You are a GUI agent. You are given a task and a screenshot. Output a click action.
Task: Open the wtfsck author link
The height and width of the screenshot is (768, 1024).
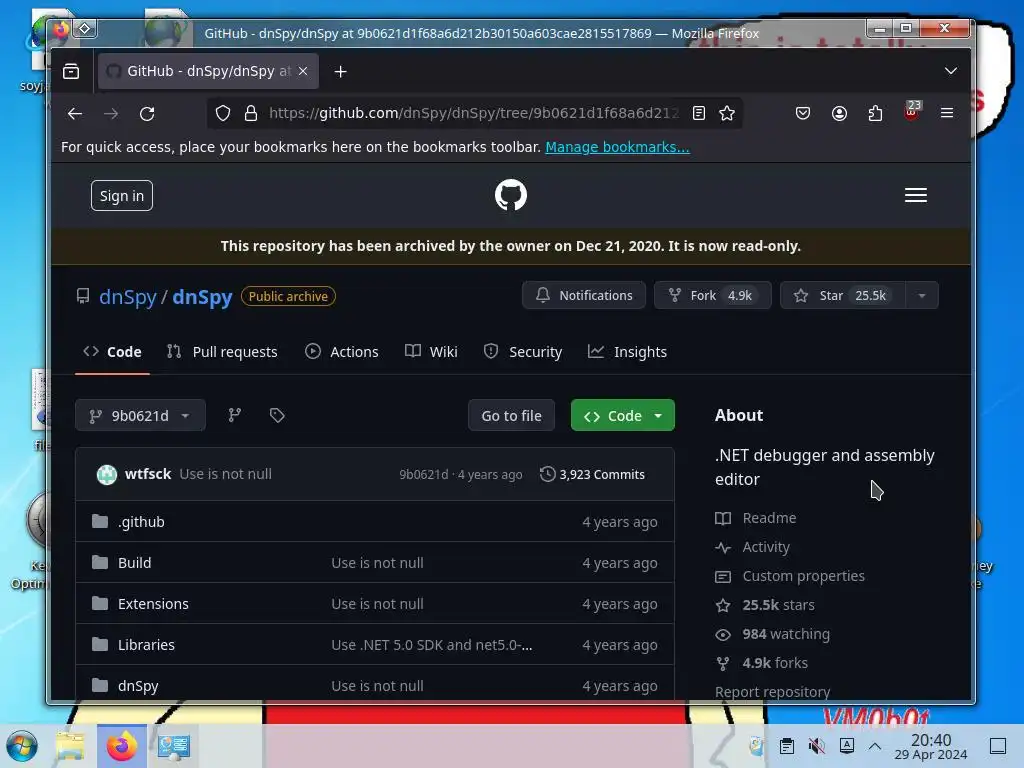(x=148, y=474)
